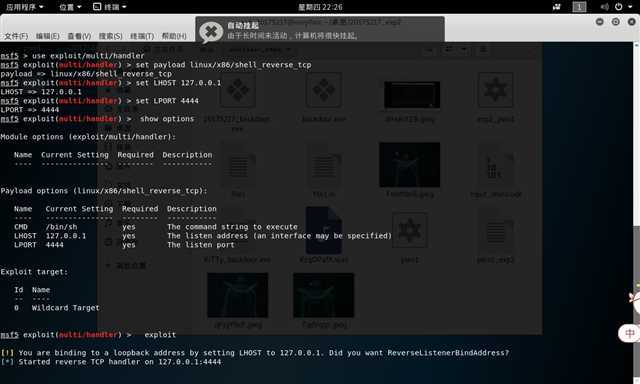The width and height of the screenshot is (640, 384).
Task: Click the power icon in the top bar
Action: [x=618, y=7]
